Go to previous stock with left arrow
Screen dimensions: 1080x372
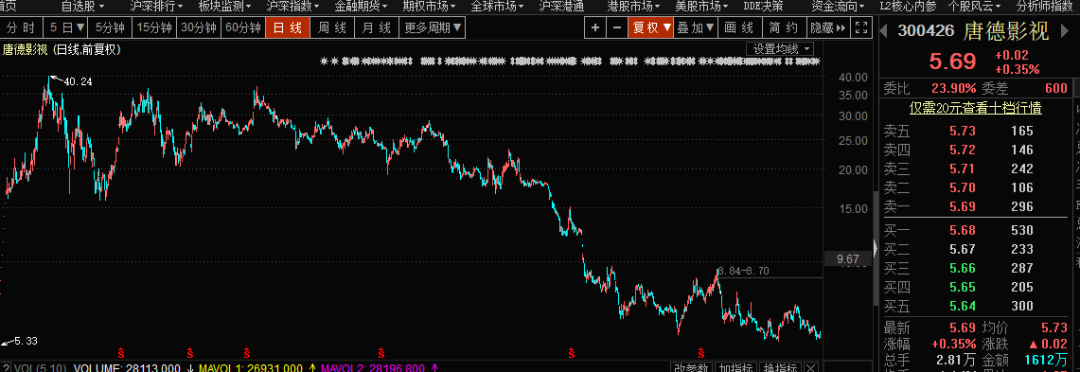coord(884,31)
